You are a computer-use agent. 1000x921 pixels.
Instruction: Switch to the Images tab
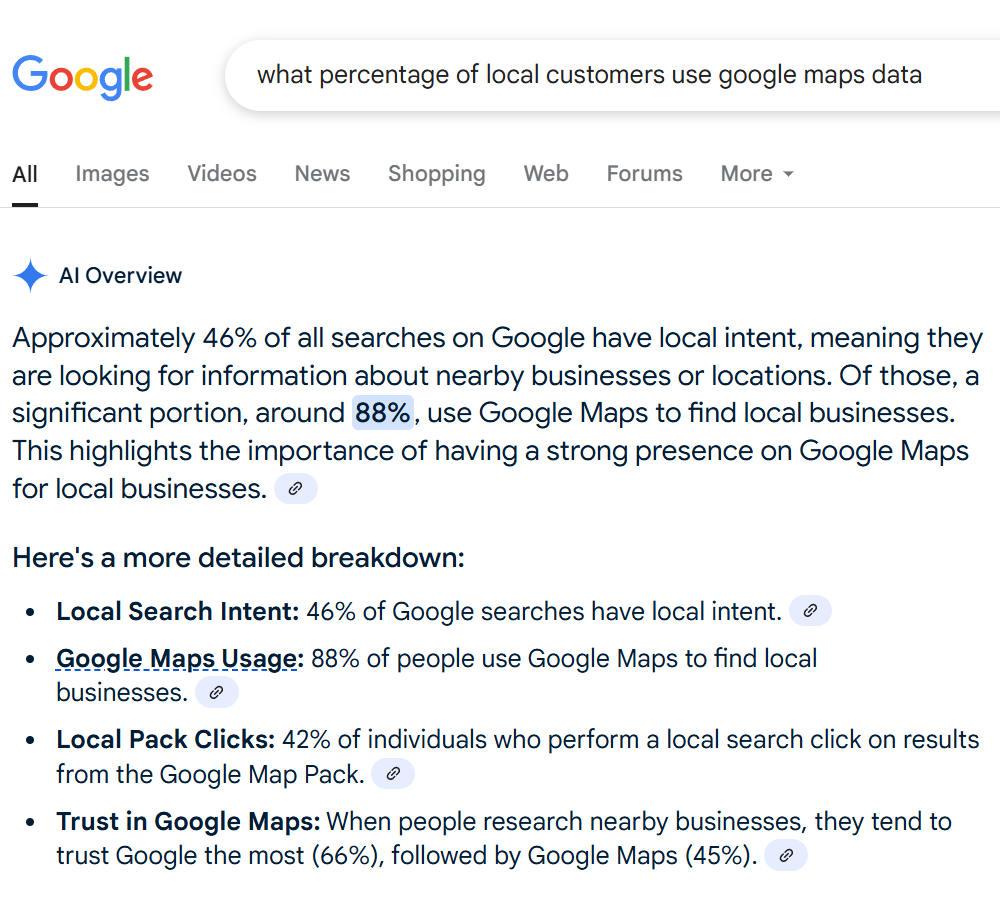pyautogui.click(x=112, y=173)
